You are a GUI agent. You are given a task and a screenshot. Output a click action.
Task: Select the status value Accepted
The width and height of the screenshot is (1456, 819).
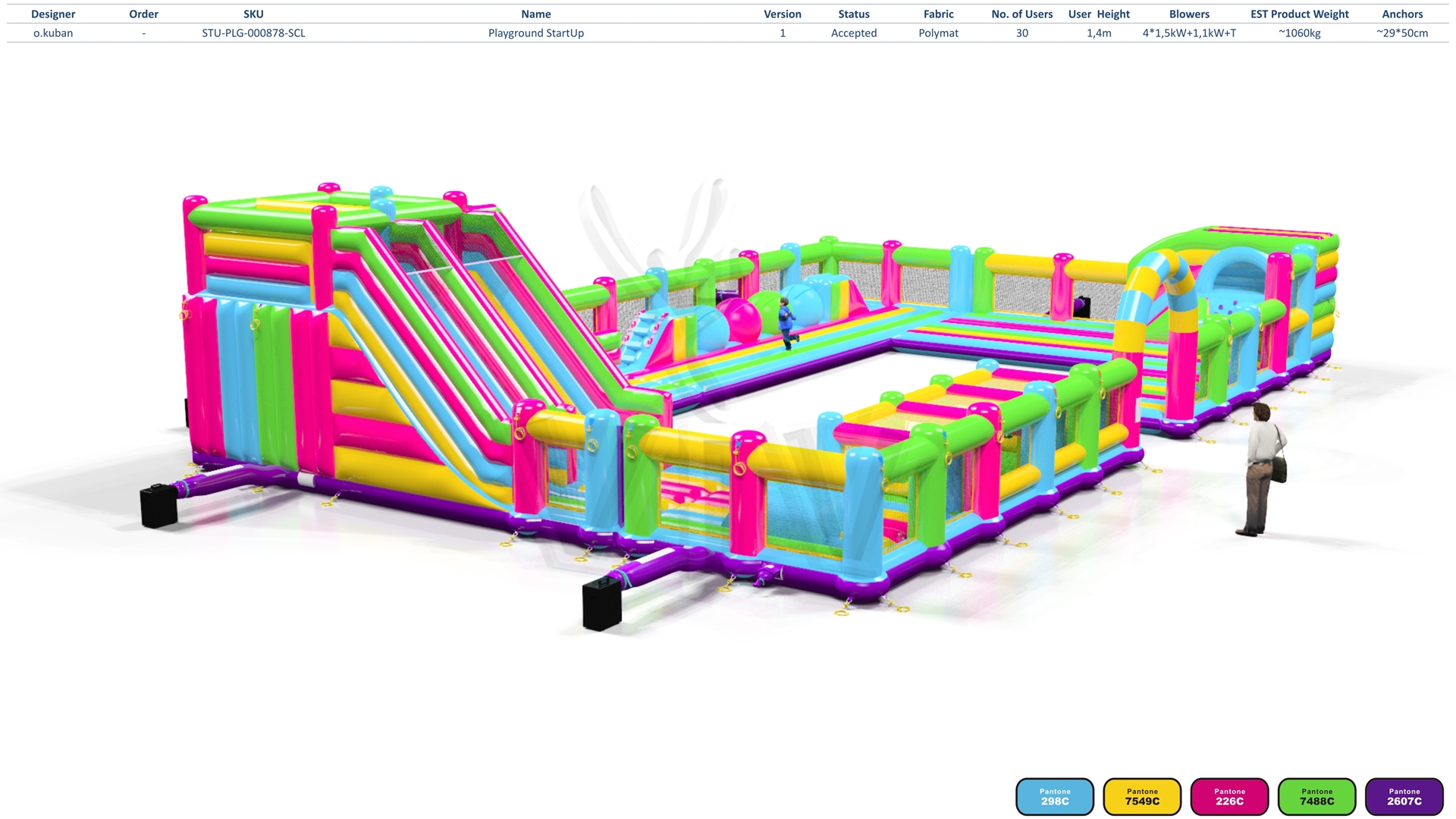pyautogui.click(x=854, y=33)
